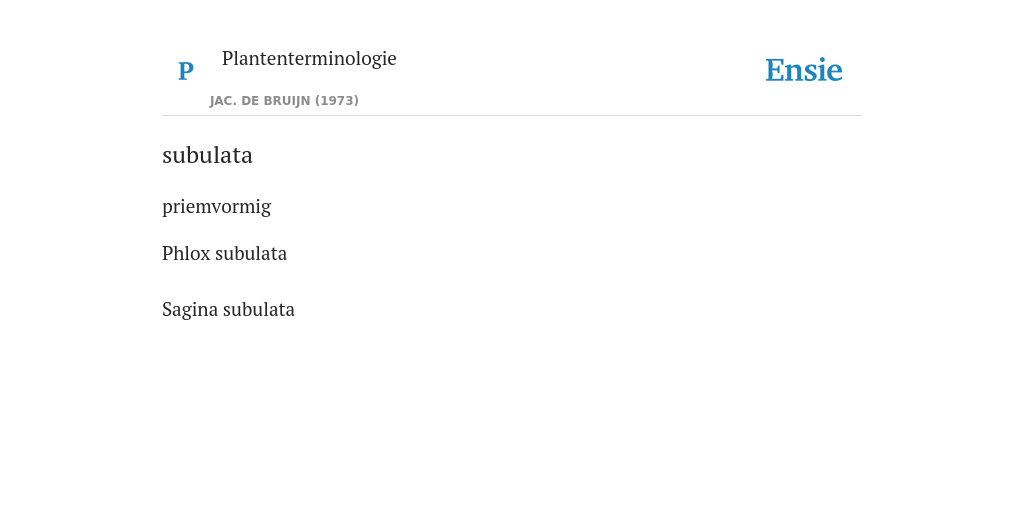Image resolution: width=1024 pixels, height=512 pixels.
Task: Click the author line JAC. DE BRUIJN (1973)
Action: 284,101
